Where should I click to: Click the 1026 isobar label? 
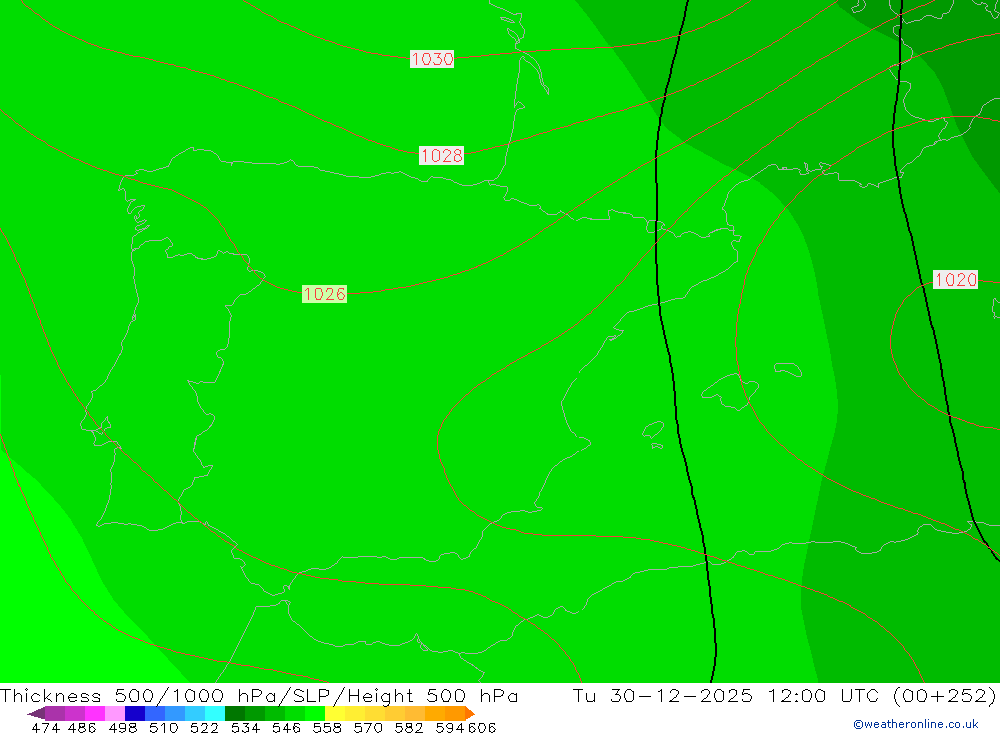[x=325, y=293]
